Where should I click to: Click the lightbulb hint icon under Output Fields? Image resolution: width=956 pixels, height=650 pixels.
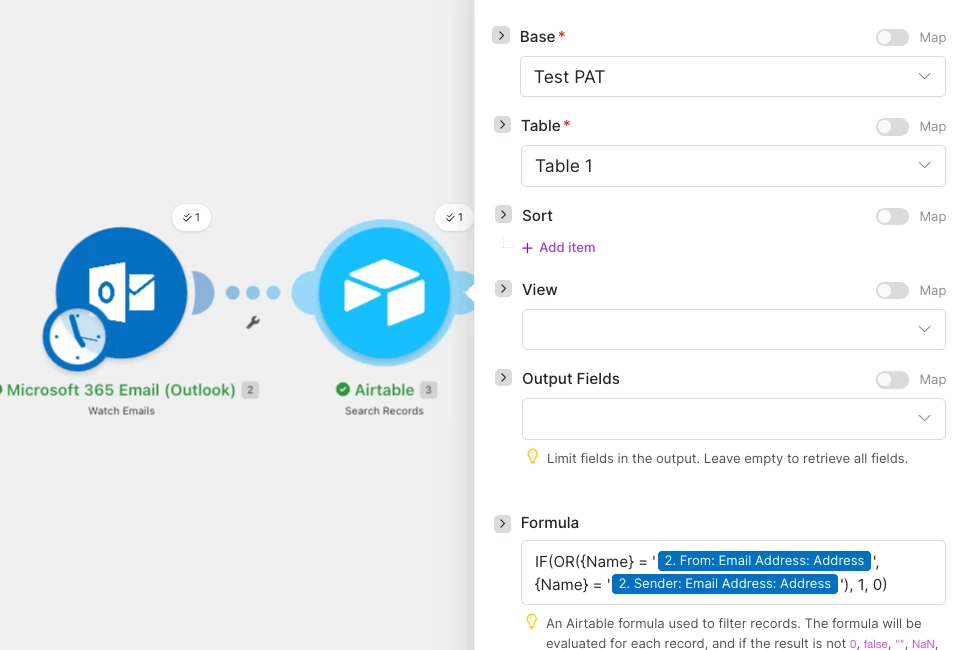532,457
